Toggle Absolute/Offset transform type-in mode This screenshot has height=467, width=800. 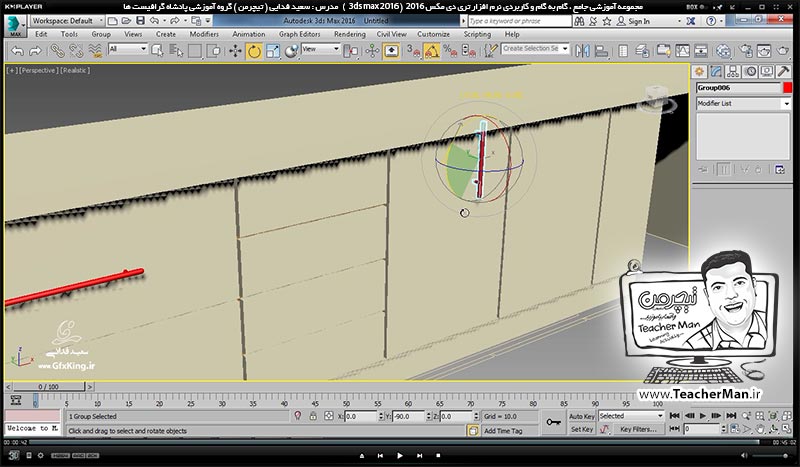(329, 416)
